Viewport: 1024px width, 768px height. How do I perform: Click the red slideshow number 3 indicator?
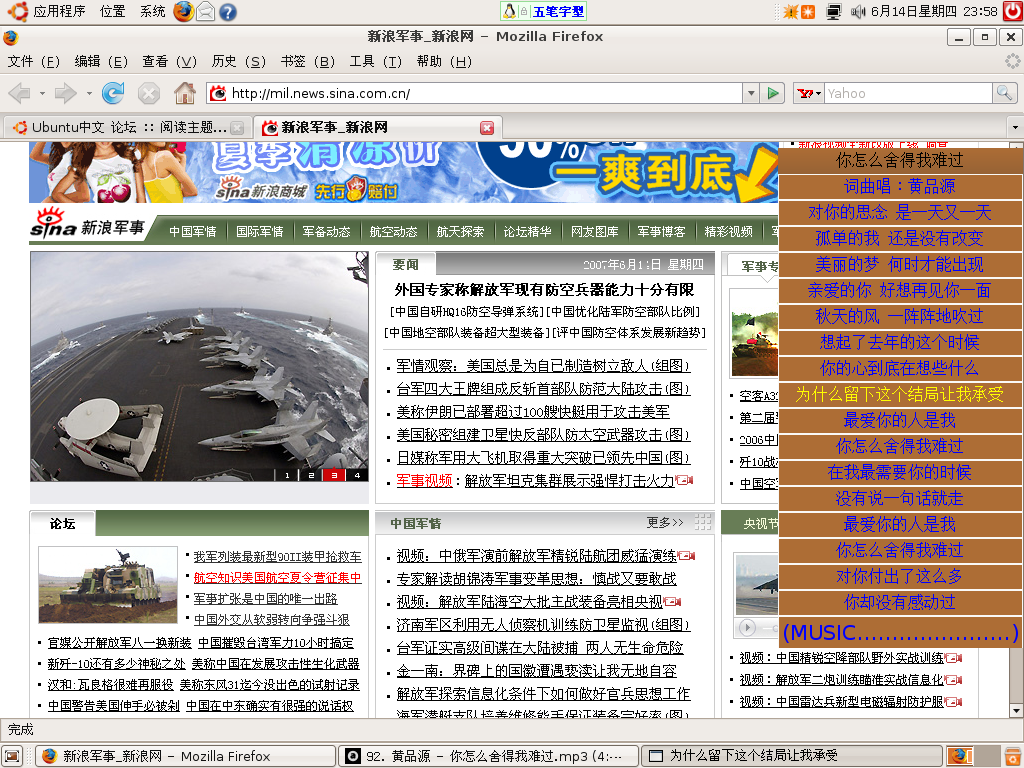tap(334, 475)
